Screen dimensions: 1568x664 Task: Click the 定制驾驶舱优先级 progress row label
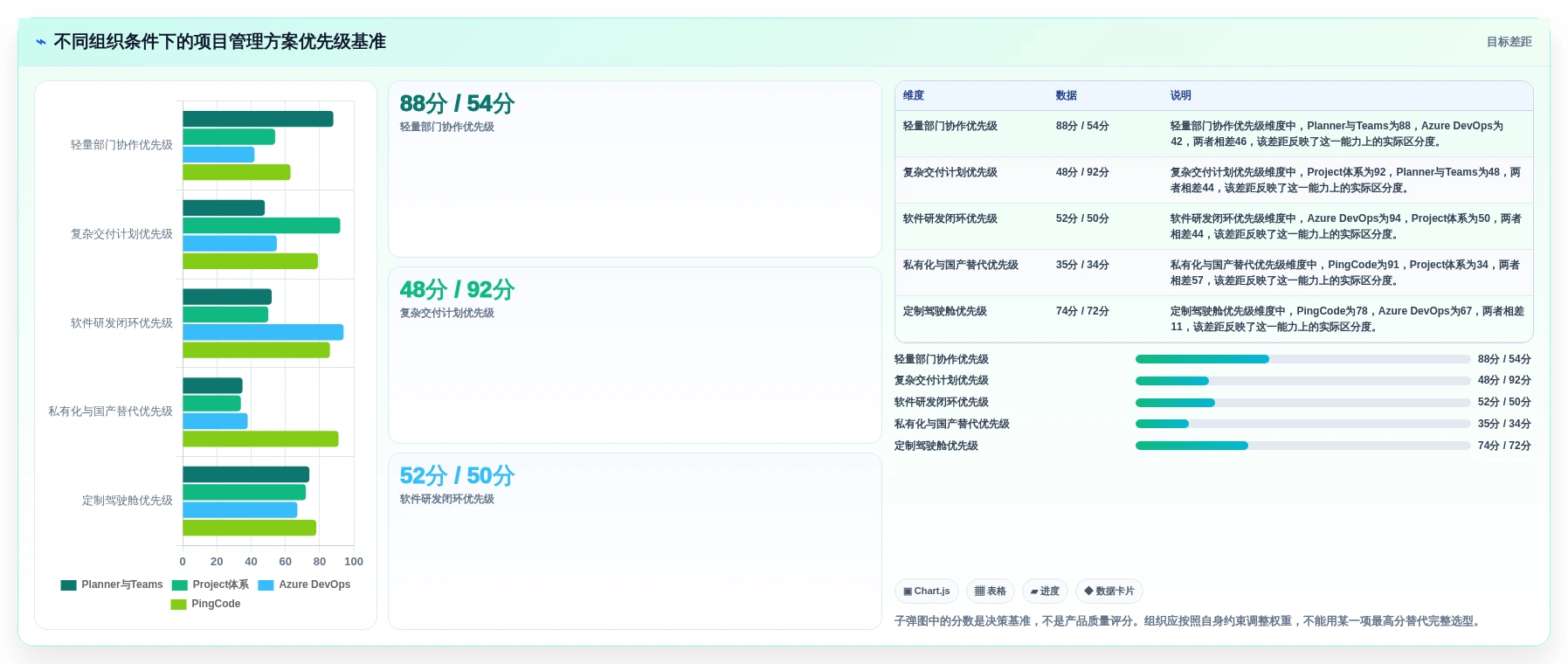click(x=936, y=446)
